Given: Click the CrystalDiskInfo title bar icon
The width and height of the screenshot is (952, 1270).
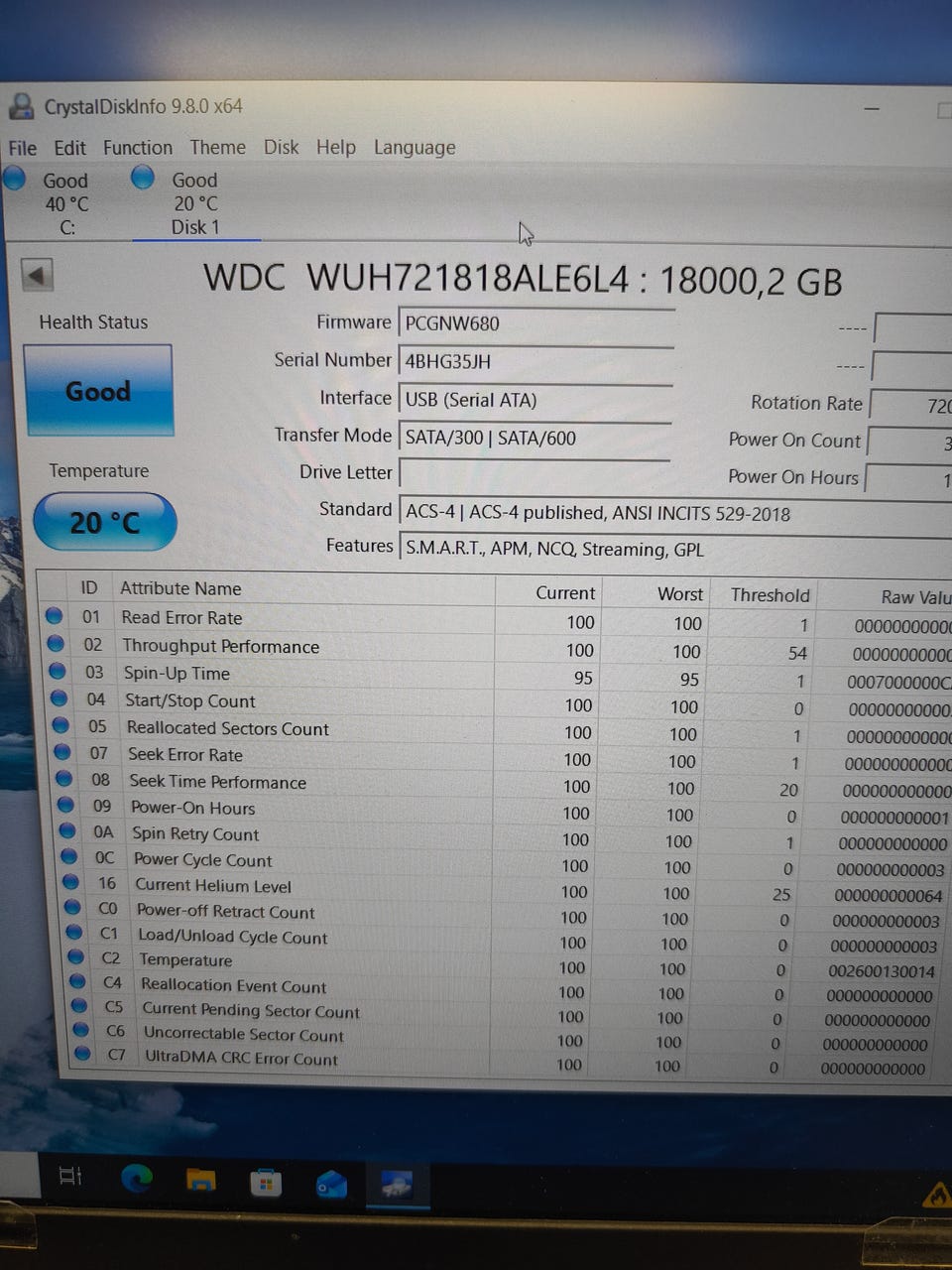Looking at the screenshot, I should click(x=21, y=105).
